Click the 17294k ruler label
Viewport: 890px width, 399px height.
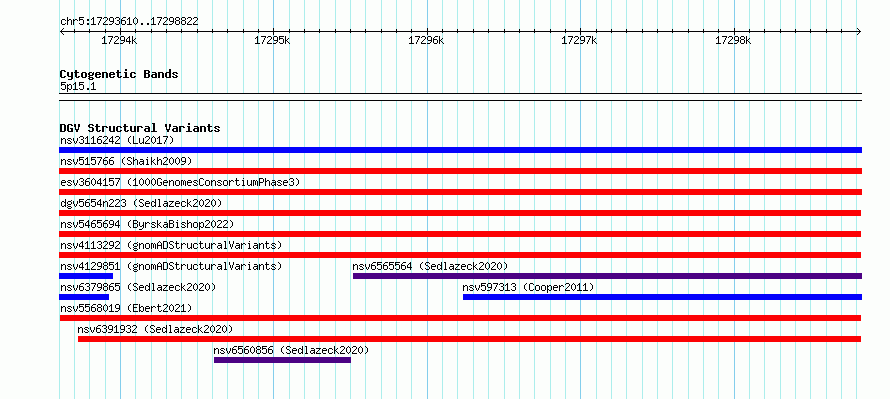[119, 41]
